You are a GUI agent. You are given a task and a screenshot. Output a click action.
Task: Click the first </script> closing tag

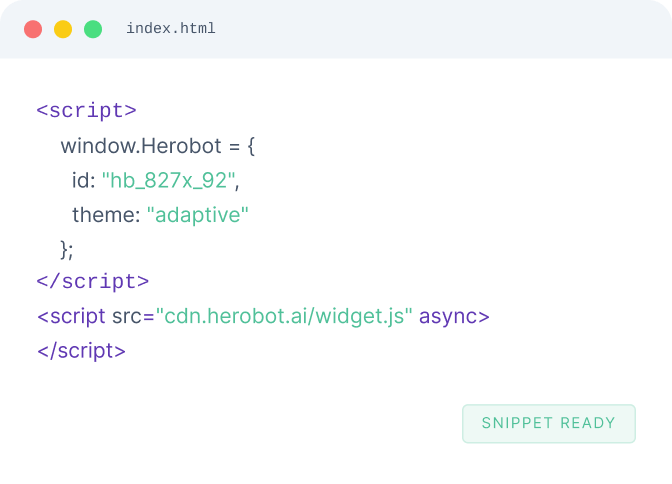93,282
